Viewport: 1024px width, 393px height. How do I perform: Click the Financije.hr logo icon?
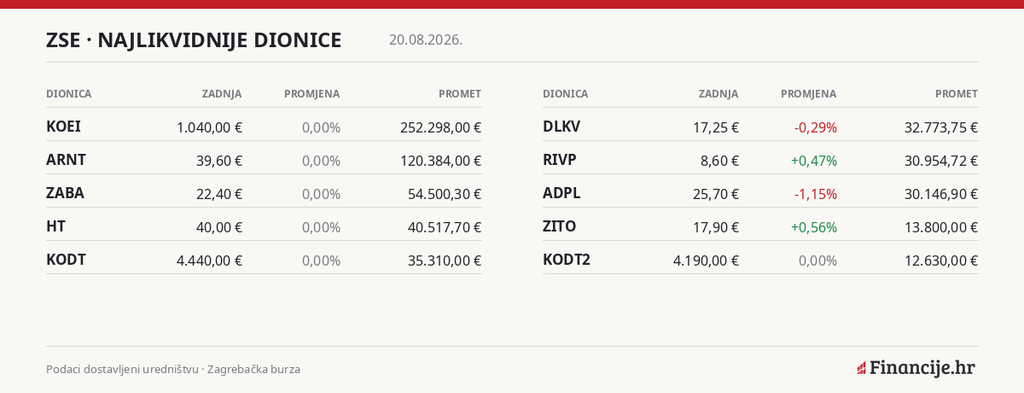861,369
